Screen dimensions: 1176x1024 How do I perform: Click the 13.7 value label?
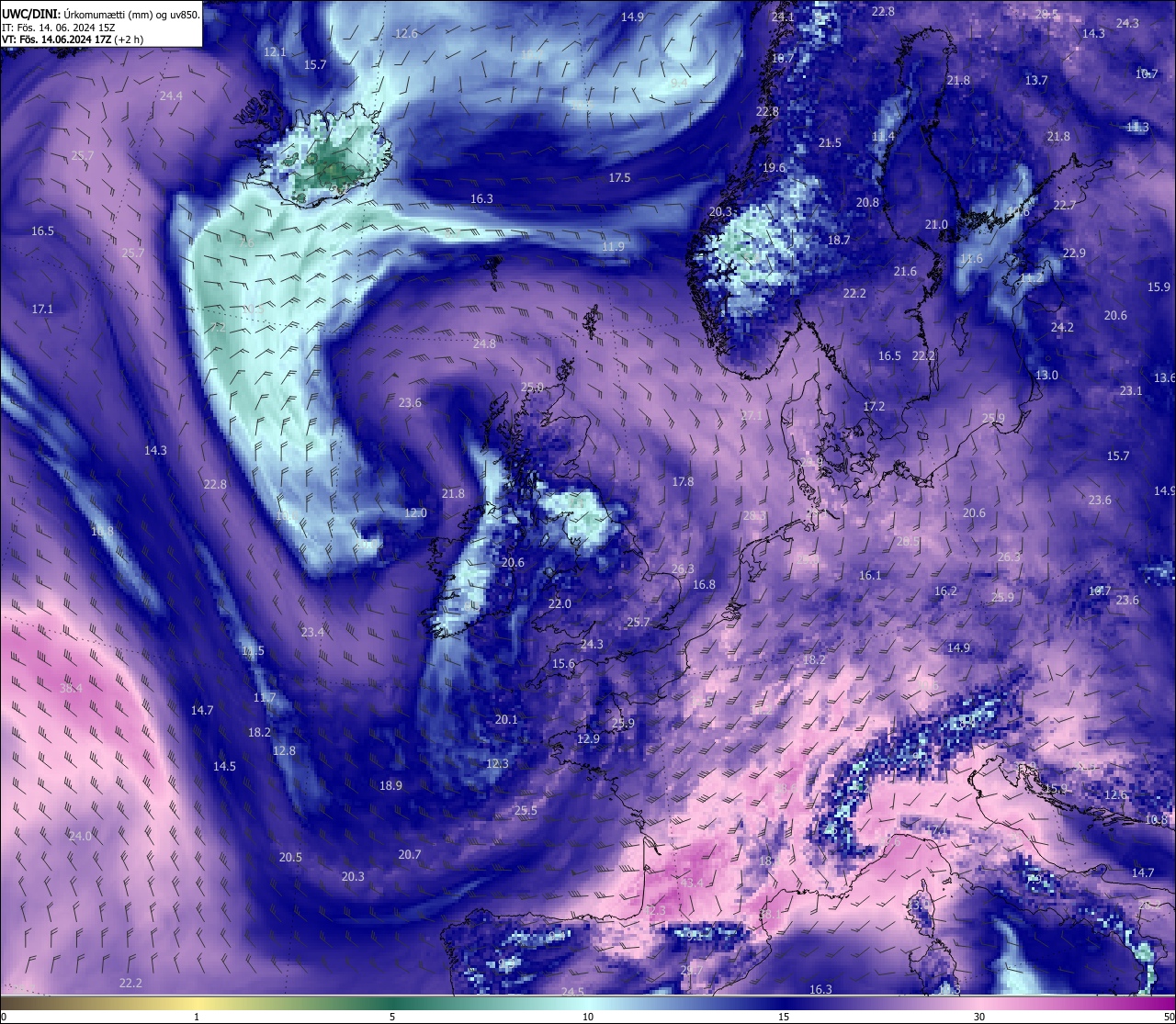coord(1036,80)
